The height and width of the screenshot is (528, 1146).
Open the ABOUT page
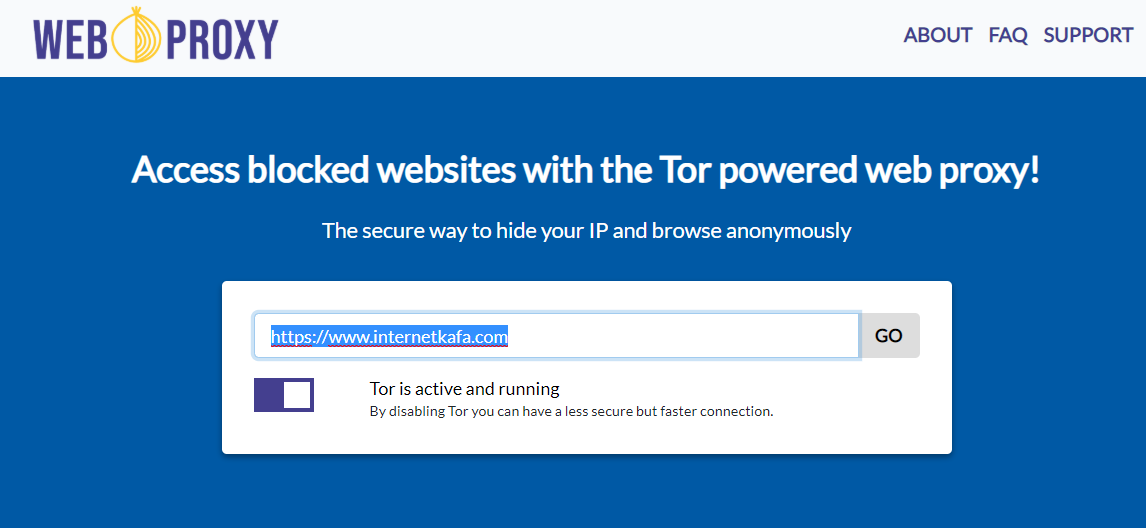(x=938, y=35)
